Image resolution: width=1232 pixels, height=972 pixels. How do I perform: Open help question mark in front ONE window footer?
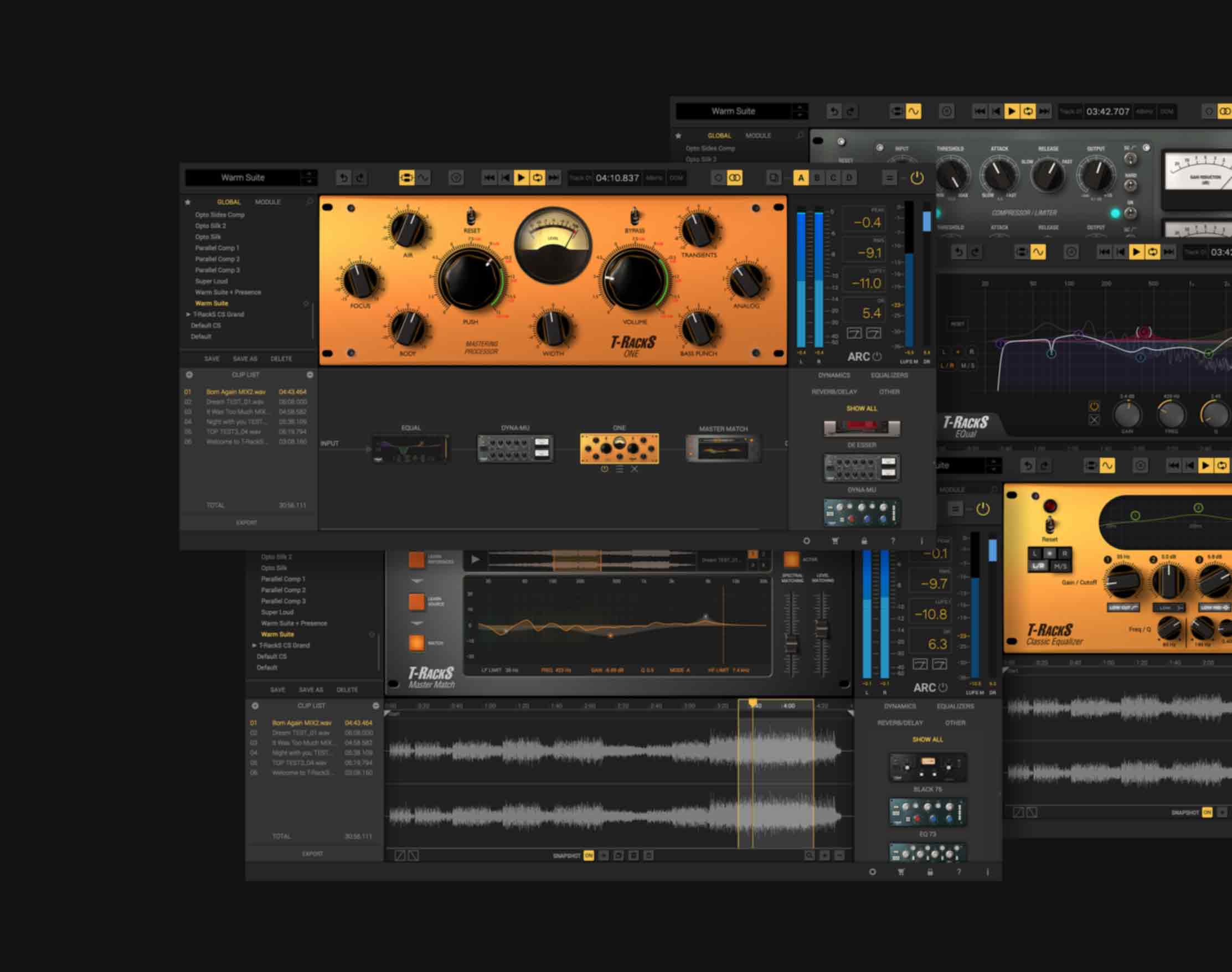point(893,541)
